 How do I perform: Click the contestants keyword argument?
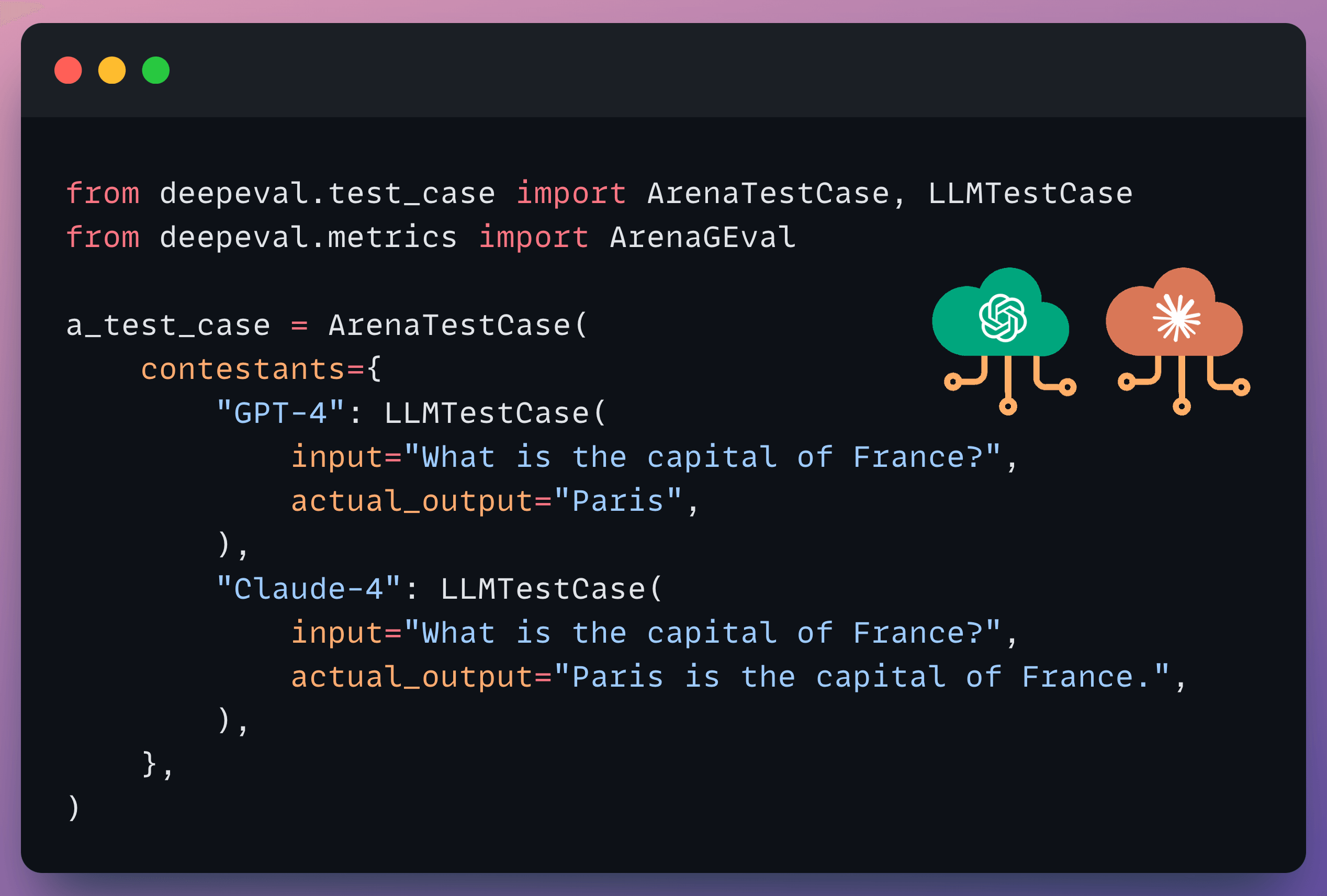click(243, 369)
